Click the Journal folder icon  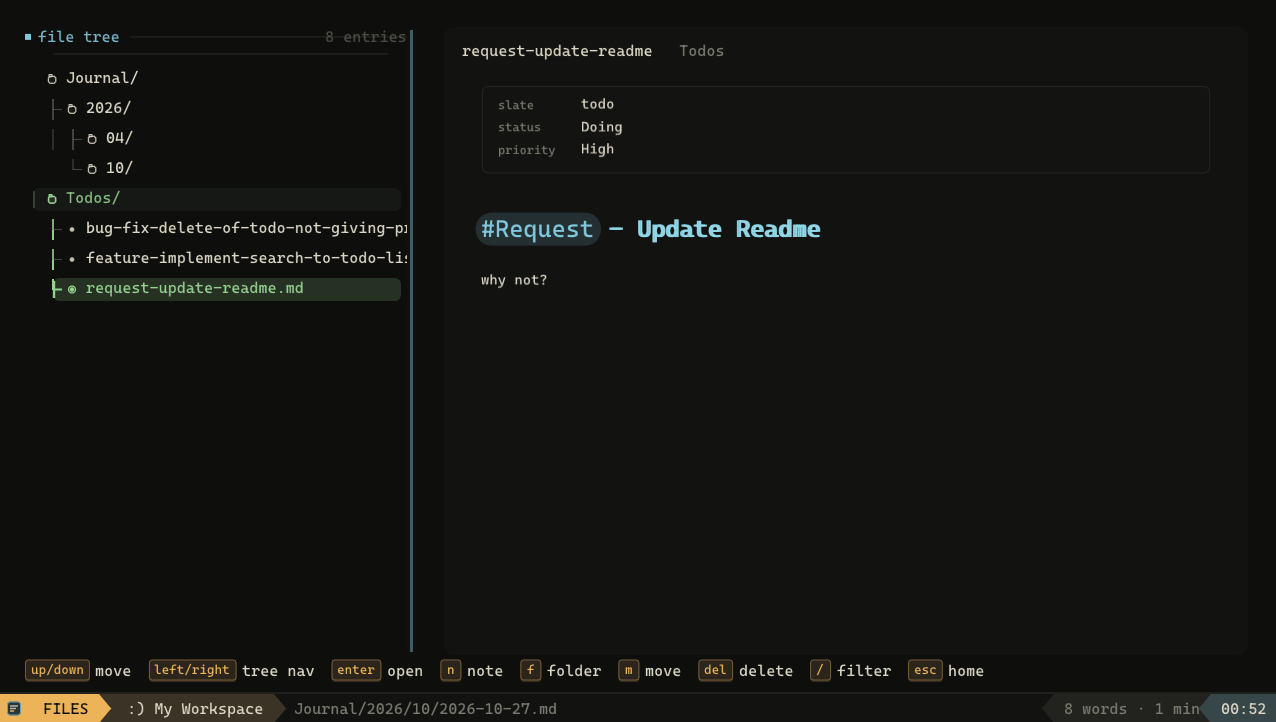[x=52, y=79]
